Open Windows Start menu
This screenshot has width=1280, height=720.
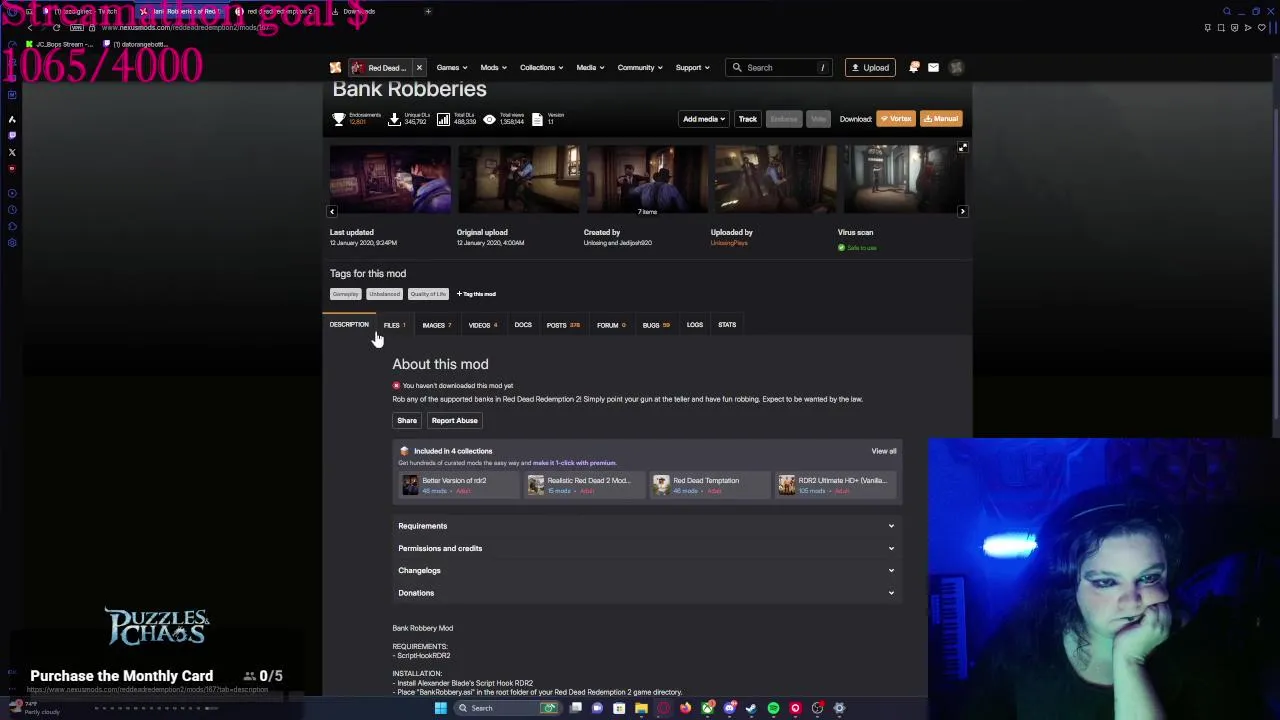click(440, 708)
